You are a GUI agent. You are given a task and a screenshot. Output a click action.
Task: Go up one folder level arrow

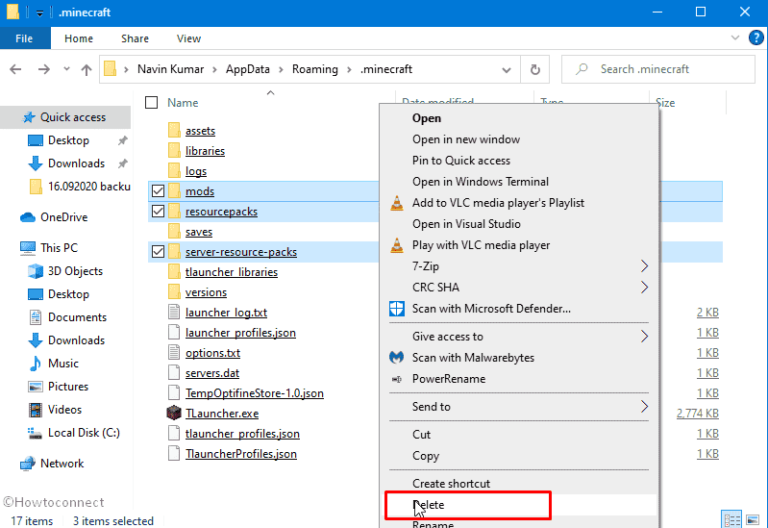pos(86,70)
